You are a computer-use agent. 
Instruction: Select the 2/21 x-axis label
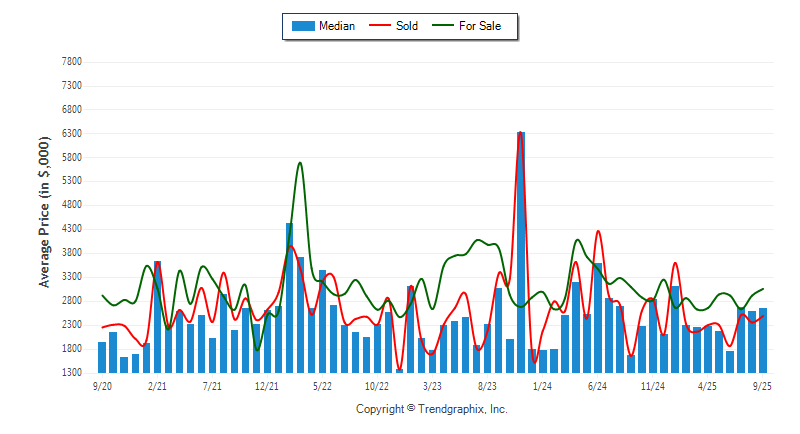157,385
